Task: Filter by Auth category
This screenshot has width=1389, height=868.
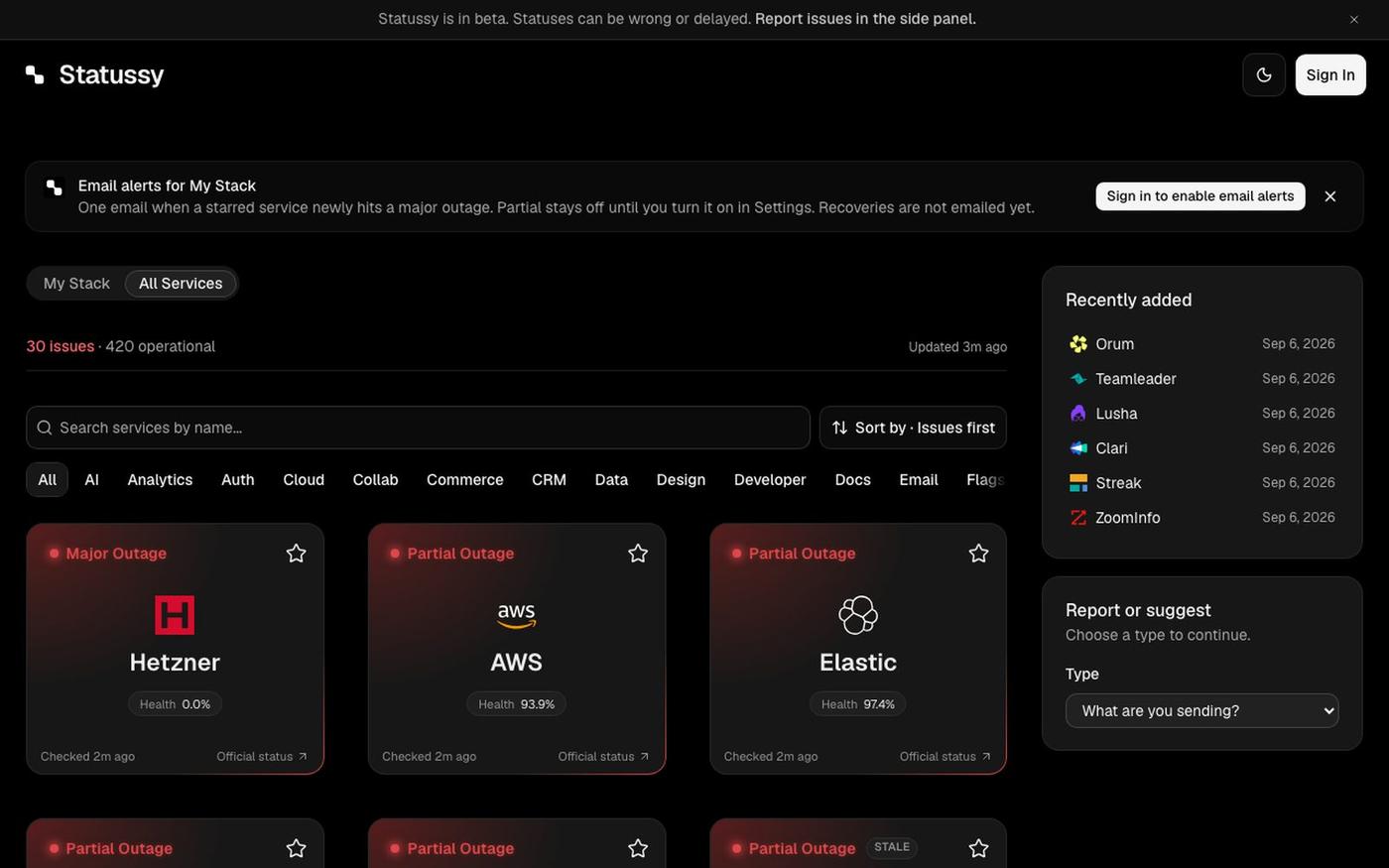Action: click(x=238, y=479)
